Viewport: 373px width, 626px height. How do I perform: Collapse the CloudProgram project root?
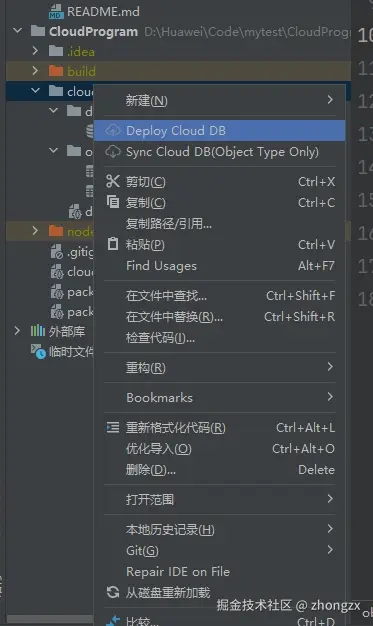(17, 31)
